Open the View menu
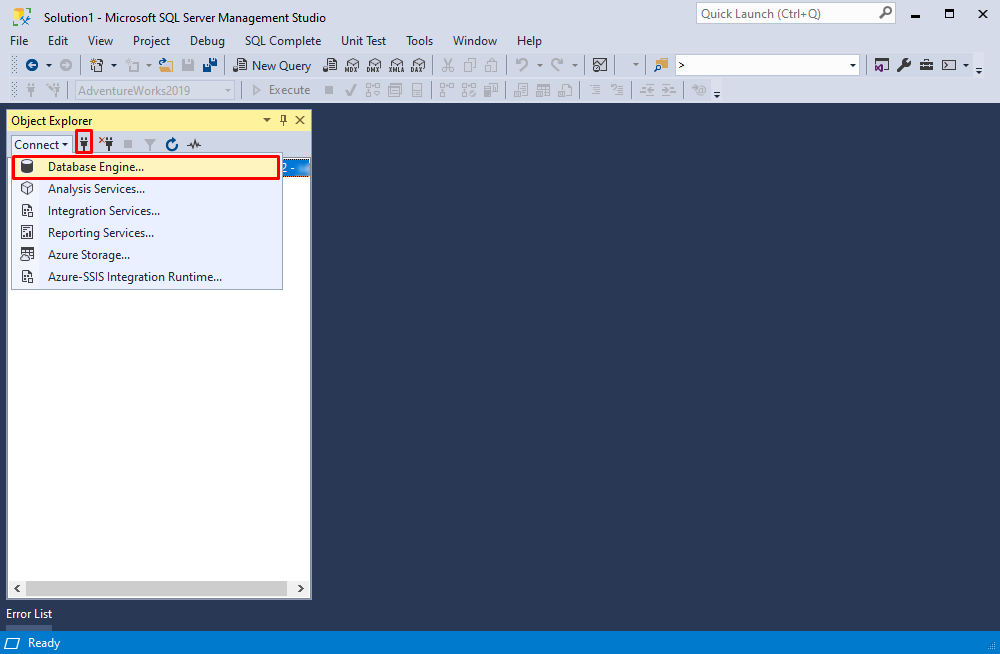 [100, 41]
